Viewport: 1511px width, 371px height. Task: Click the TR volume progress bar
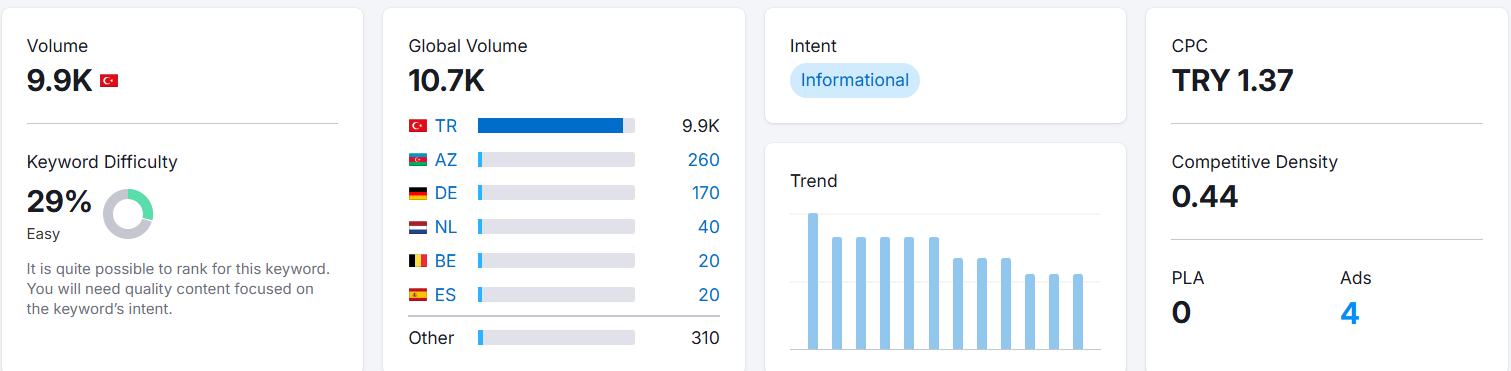(556, 126)
